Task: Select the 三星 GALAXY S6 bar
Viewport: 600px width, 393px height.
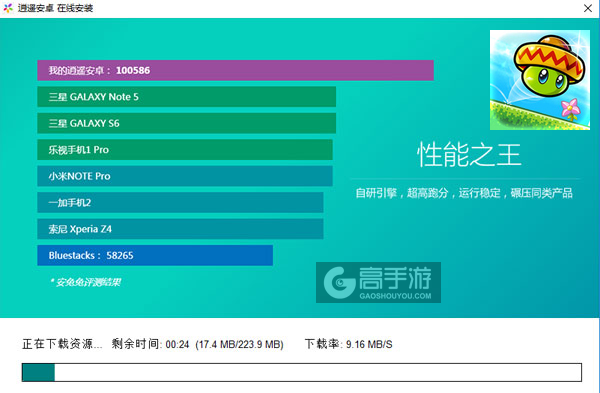Action: 186,123
